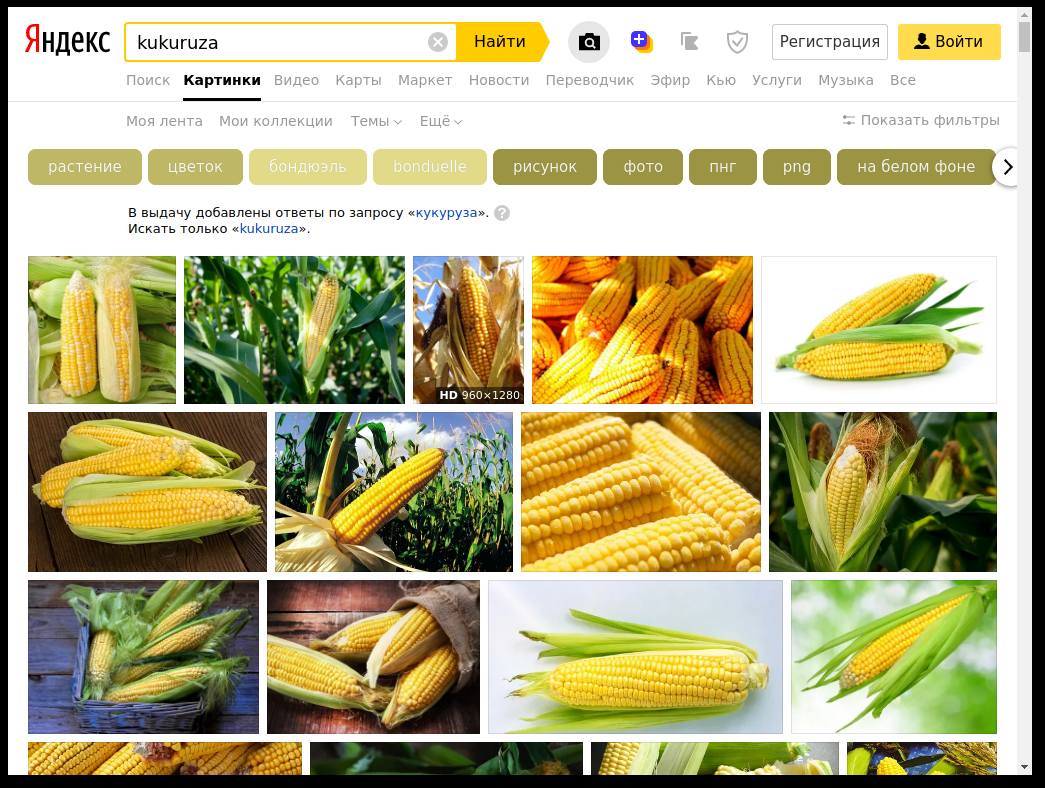The image size is (1045, 788).
Task: Click the Яндекс logo
Action: point(67,41)
